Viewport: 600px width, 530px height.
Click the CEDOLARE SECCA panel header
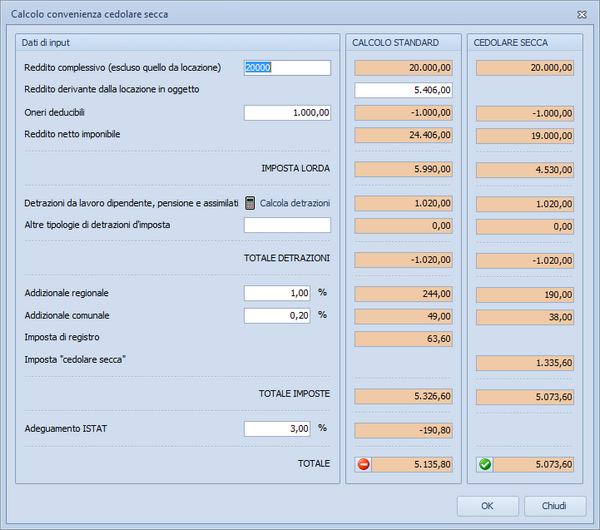[525, 42]
